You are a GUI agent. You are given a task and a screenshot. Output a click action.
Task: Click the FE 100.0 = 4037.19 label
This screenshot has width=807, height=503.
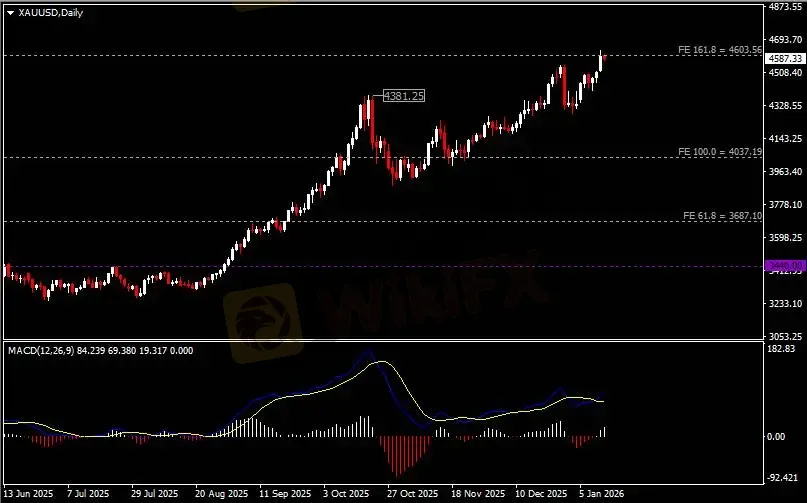(719, 151)
